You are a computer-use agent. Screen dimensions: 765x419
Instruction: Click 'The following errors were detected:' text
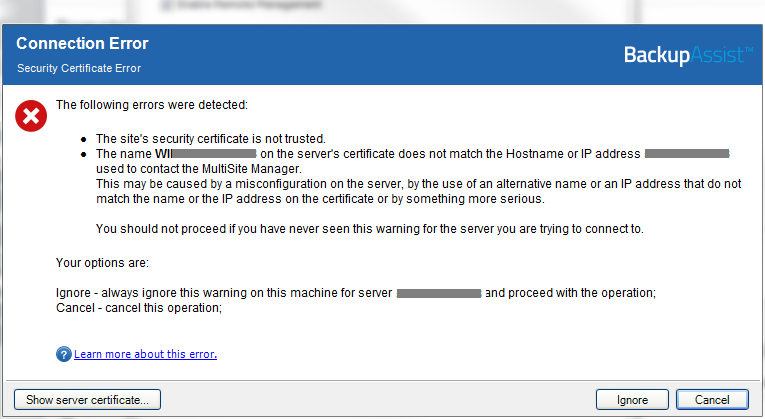(152, 105)
